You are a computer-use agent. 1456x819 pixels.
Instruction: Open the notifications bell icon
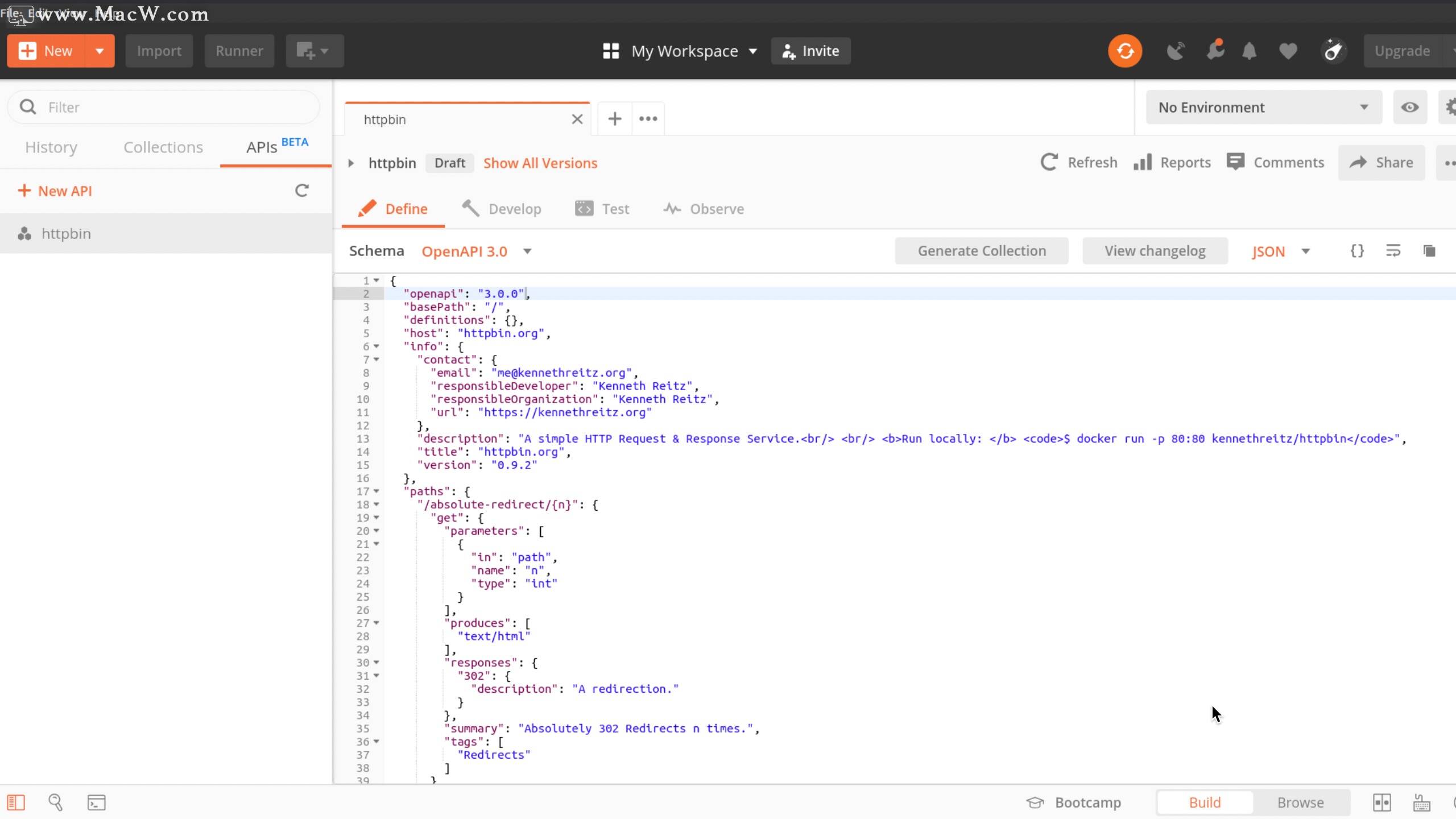click(1249, 51)
